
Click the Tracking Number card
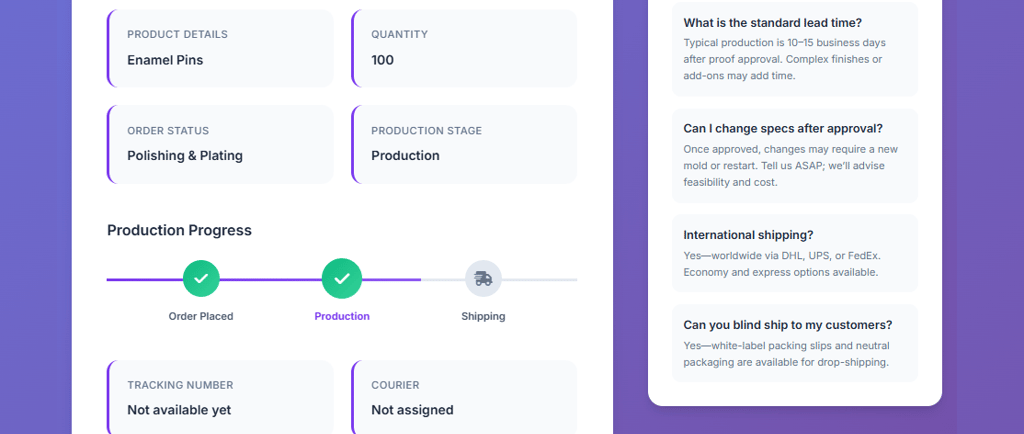220,398
